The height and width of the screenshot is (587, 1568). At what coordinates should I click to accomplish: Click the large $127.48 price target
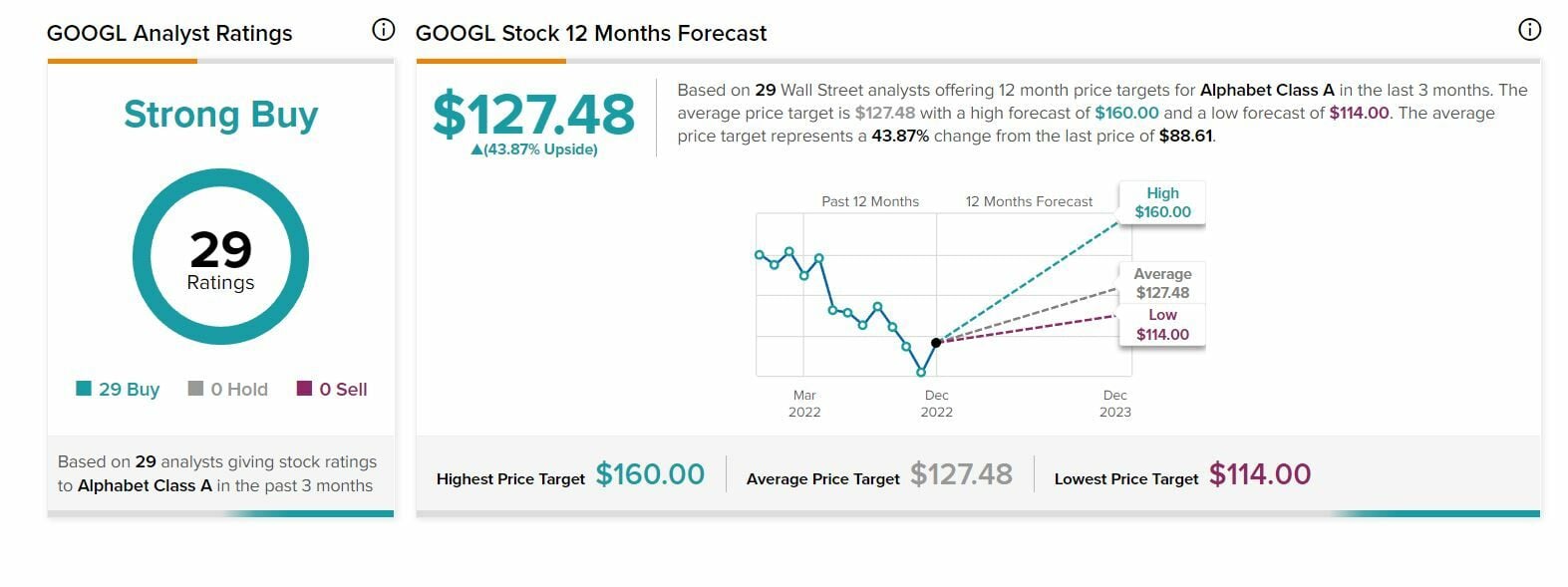pos(533,114)
